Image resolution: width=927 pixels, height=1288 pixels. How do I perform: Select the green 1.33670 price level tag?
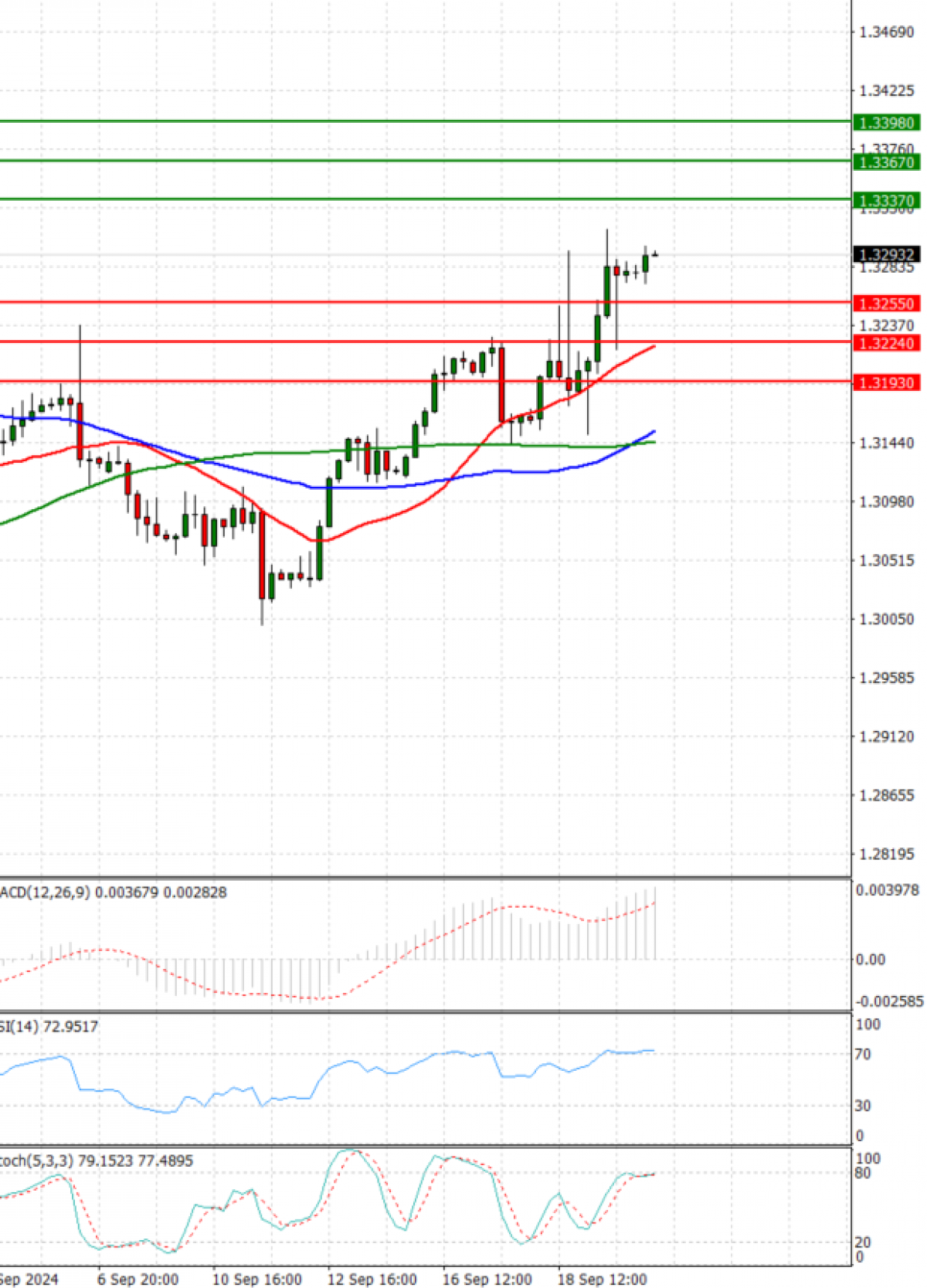pos(886,162)
